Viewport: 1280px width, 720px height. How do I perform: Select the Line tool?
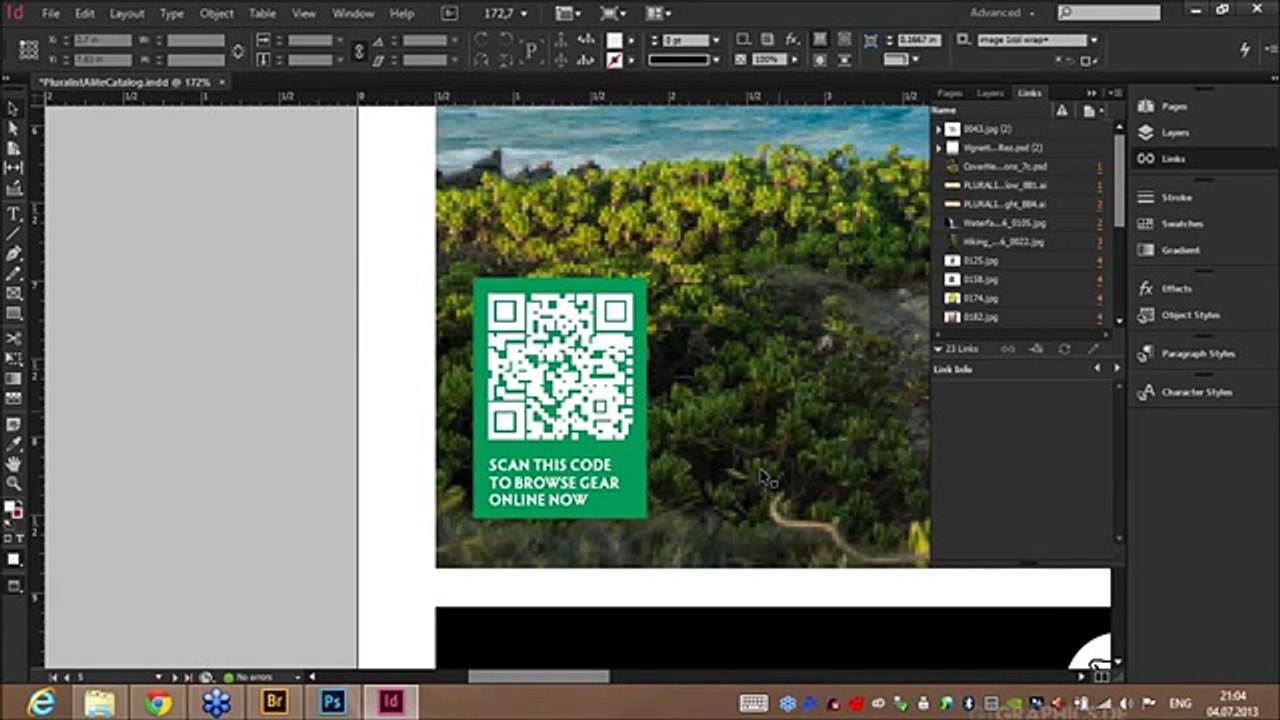pyautogui.click(x=13, y=234)
